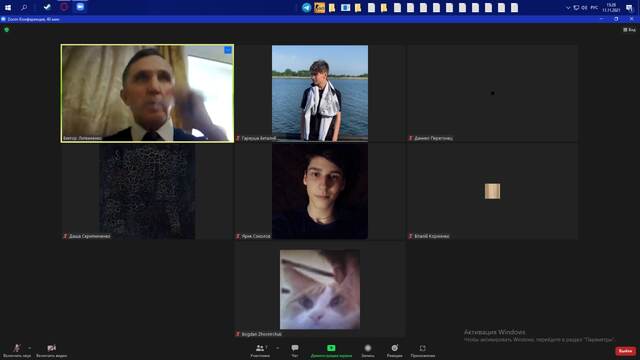Viewport: 640px width, 360px height.
Task: Open the Apps button in toolbar
Action: coord(422,351)
